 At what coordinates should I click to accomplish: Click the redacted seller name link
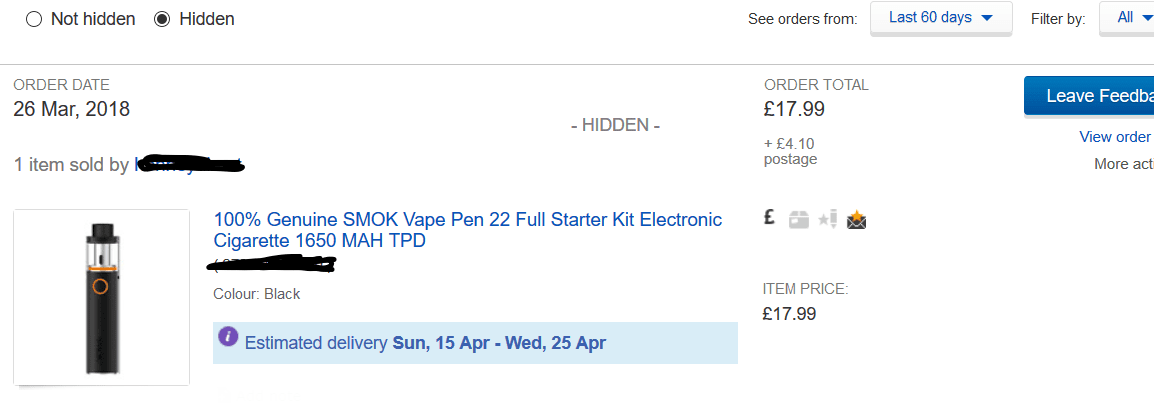point(189,164)
